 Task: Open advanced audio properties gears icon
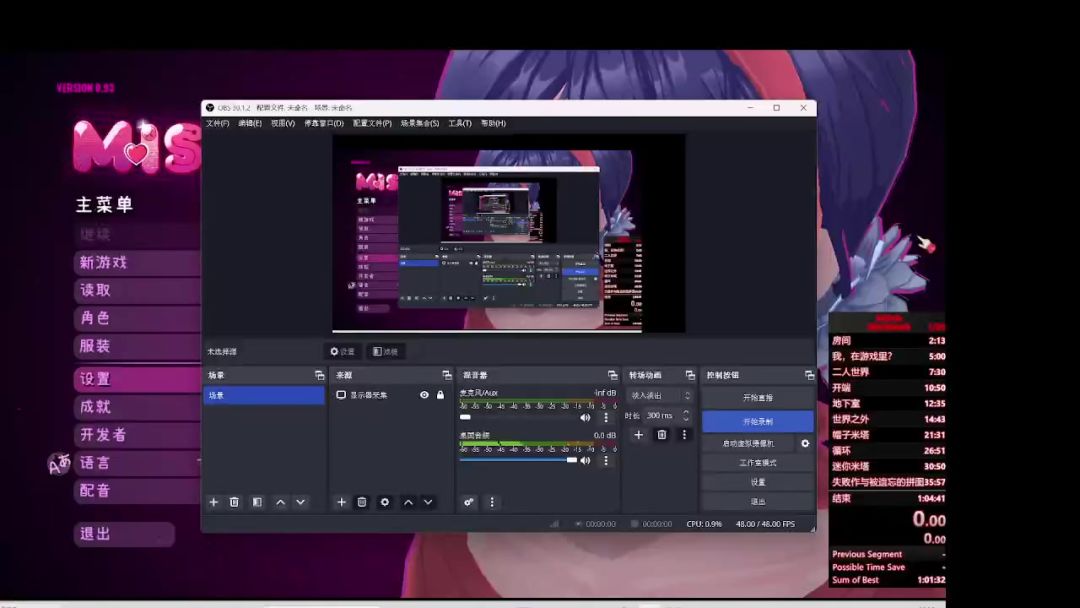pos(468,502)
